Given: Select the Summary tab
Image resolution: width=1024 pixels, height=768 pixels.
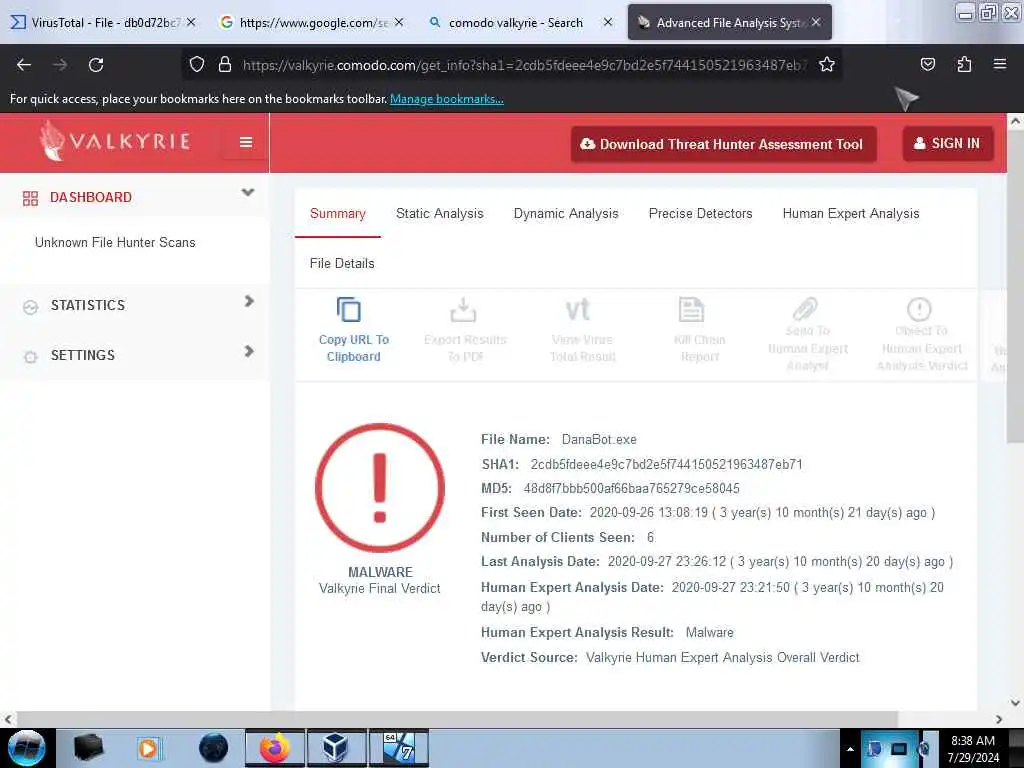Looking at the screenshot, I should point(338,214).
